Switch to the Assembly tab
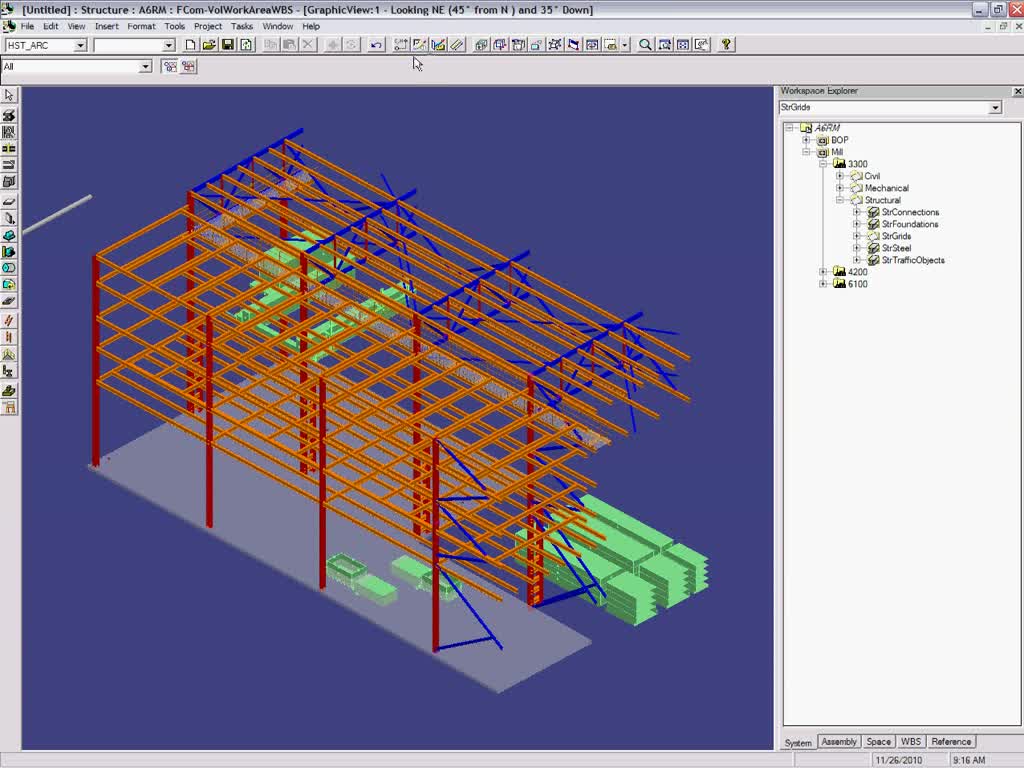Screen dimensions: 1024x768 pyautogui.click(x=839, y=742)
